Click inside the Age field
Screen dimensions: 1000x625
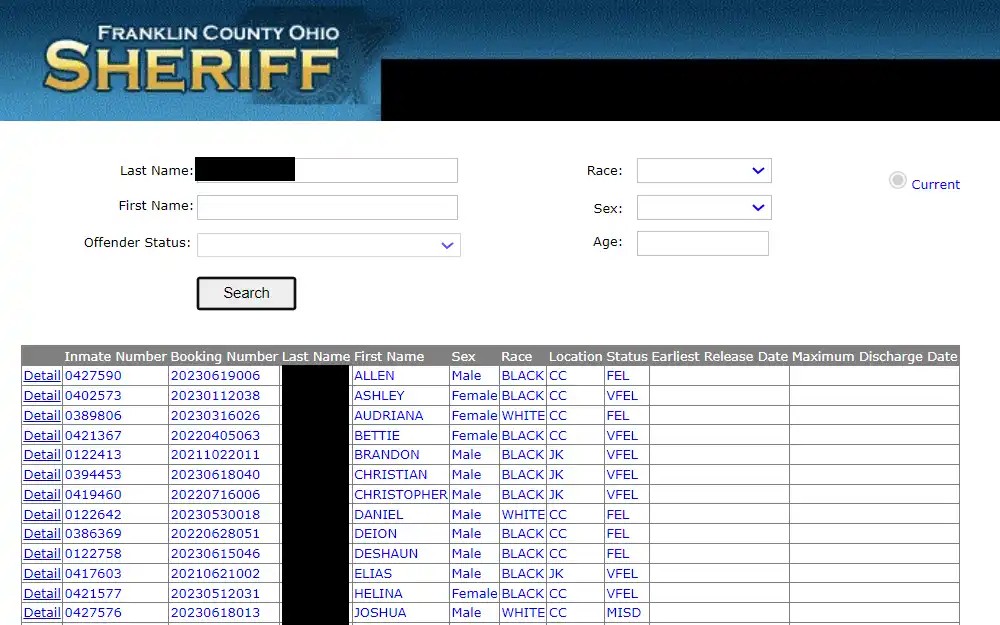click(x=702, y=243)
